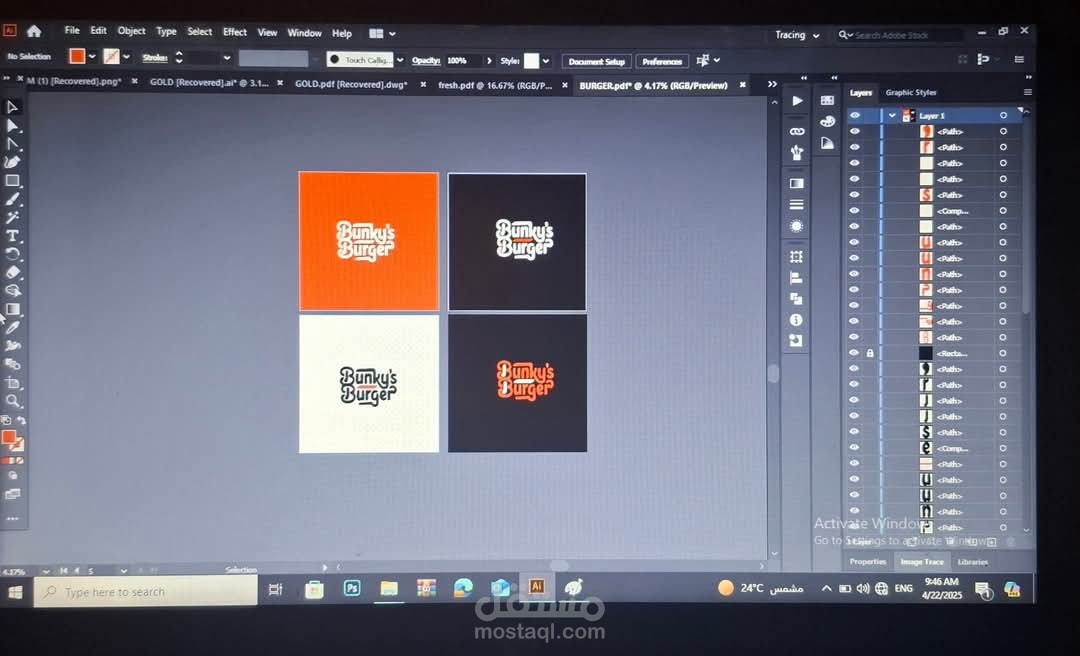Screen dimensions: 1080x656
Task: Switch to fresh.pdf document tab
Action: (x=495, y=85)
